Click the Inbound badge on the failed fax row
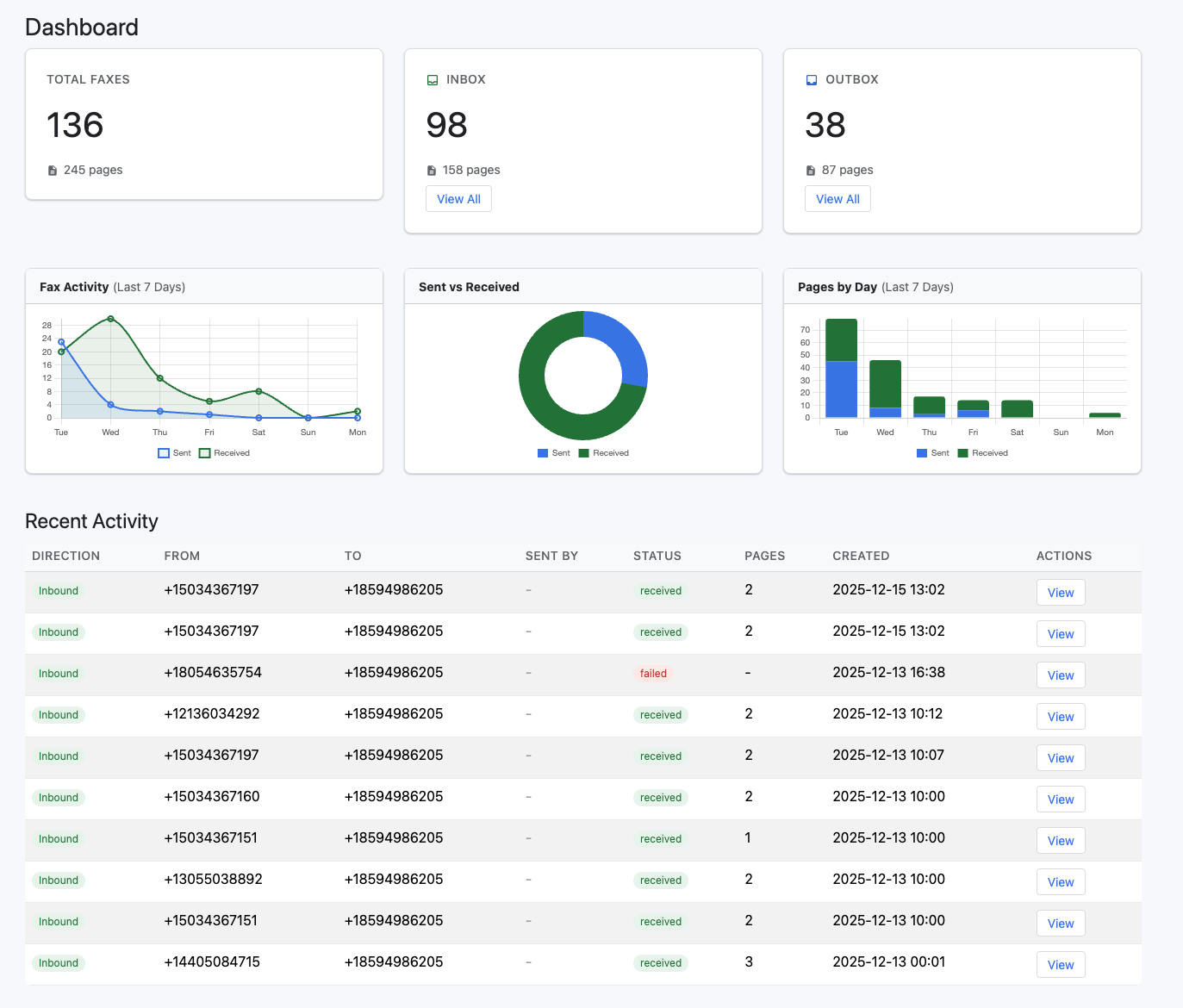1183x1008 pixels. click(58, 673)
